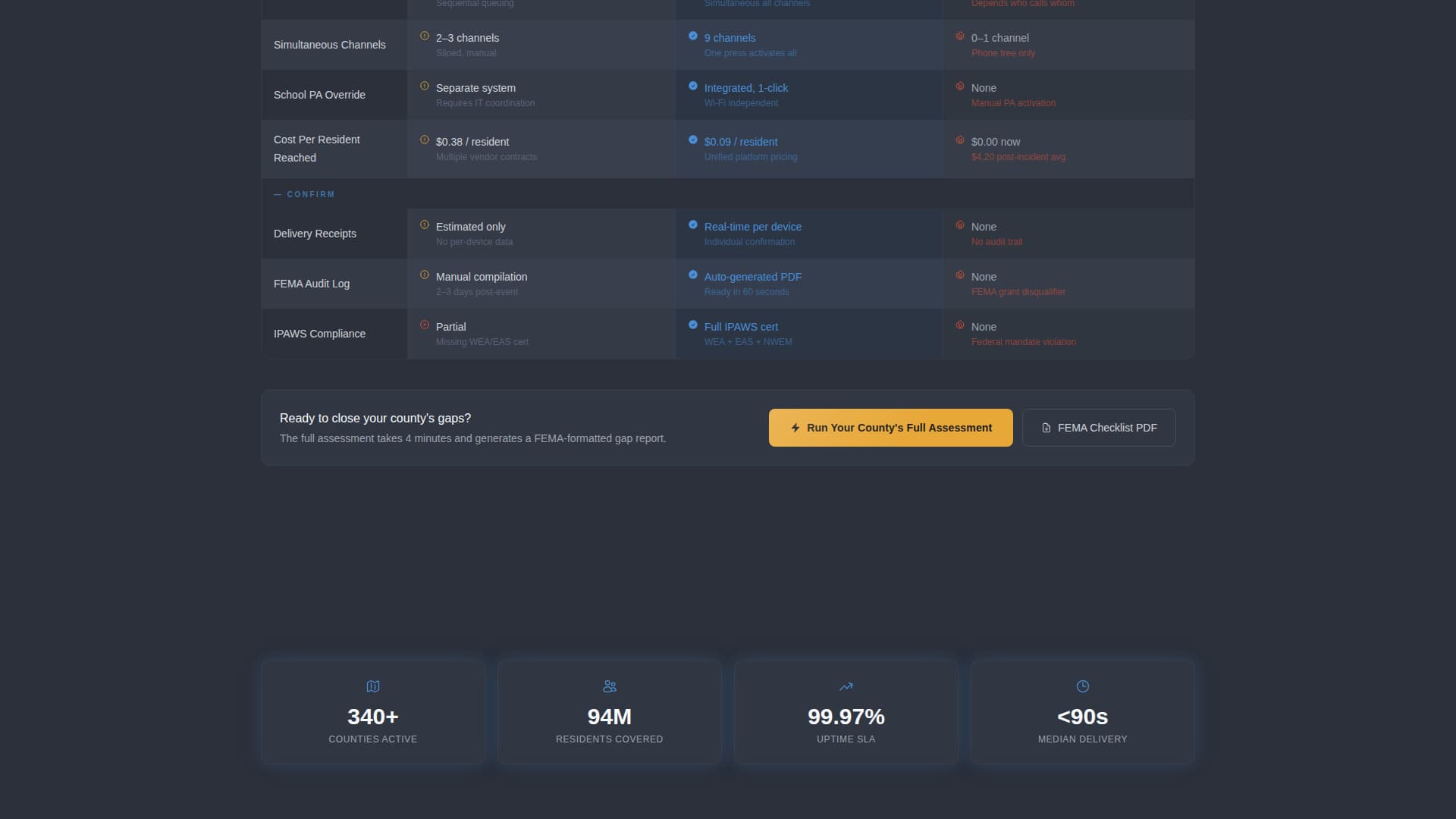Image resolution: width=1456 pixels, height=819 pixels.
Task: Click the red alert icon next to FEMA grant disqualifier
Action: pyautogui.click(x=959, y=275)
